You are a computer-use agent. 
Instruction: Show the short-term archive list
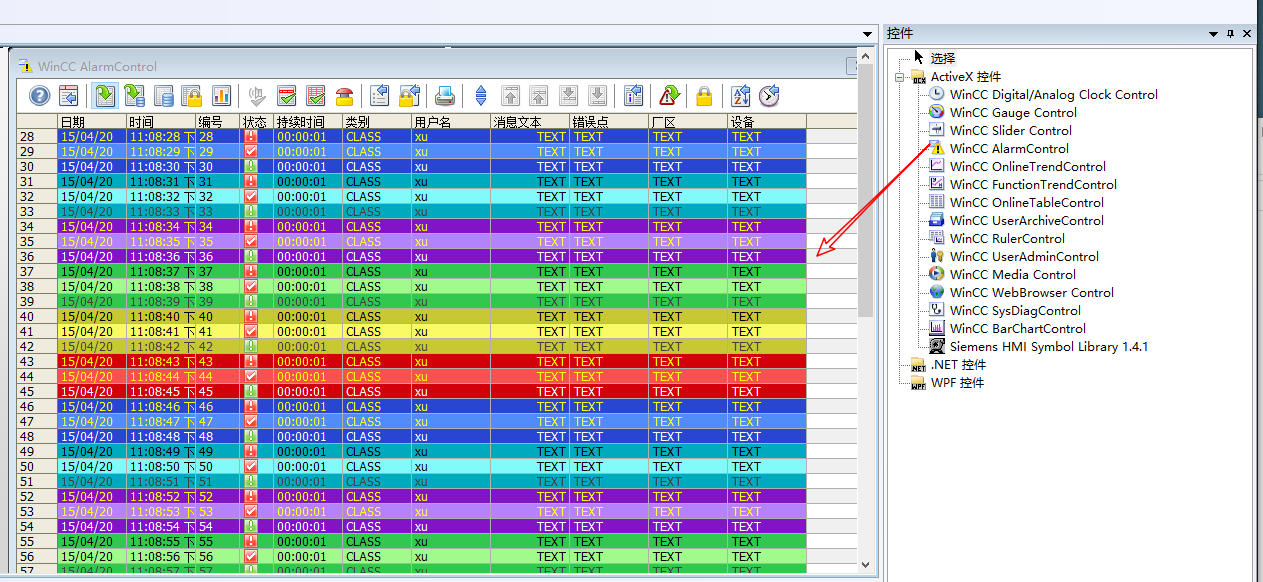pos(134,96)
